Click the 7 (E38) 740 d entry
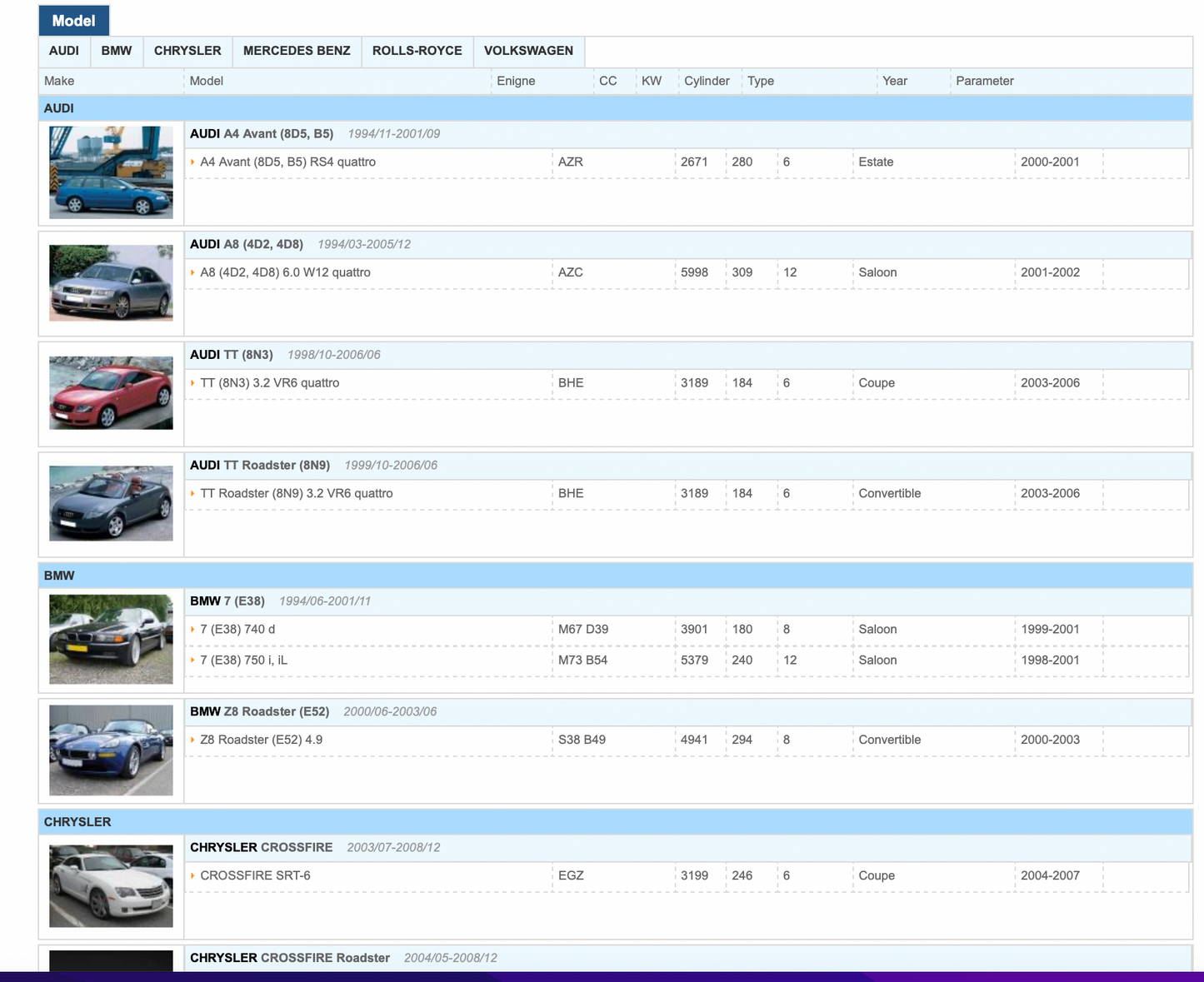1204x982 pixels. (237, 630)
